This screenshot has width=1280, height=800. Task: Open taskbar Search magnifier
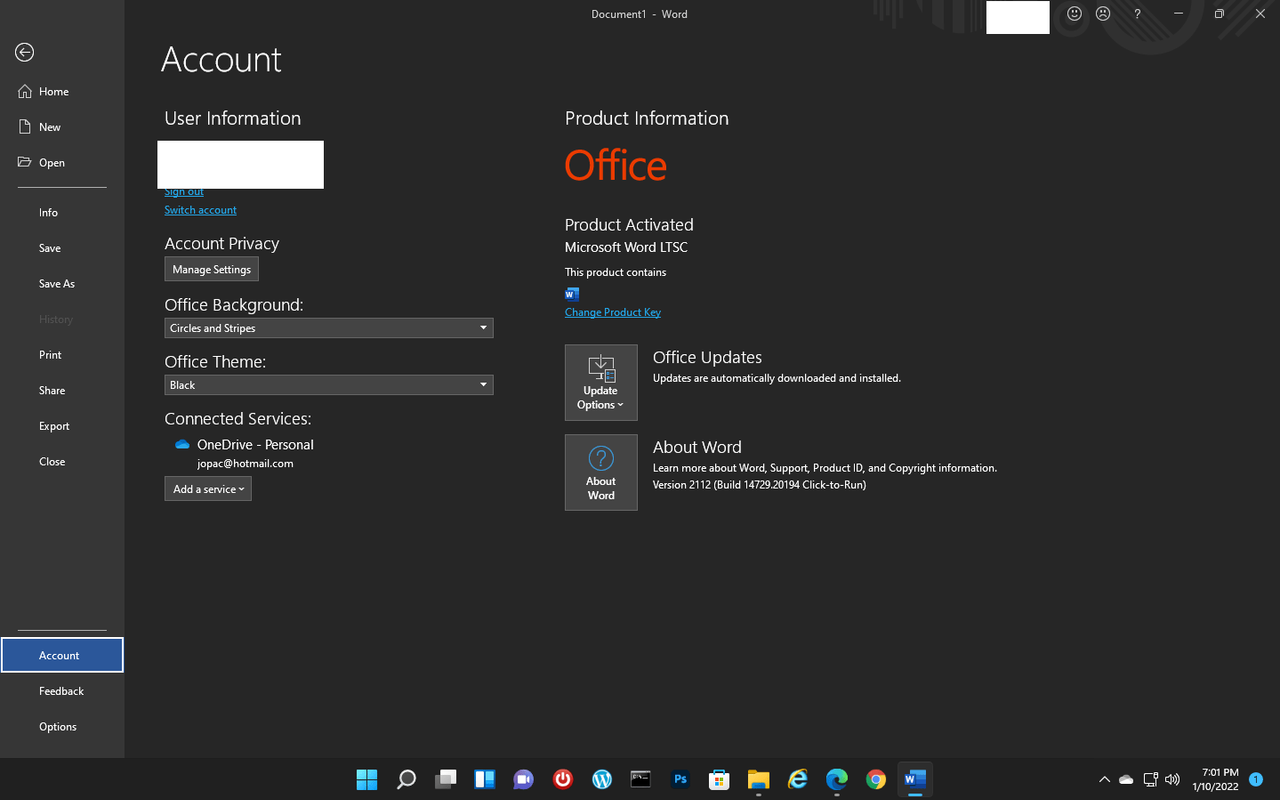coord(406,779)
